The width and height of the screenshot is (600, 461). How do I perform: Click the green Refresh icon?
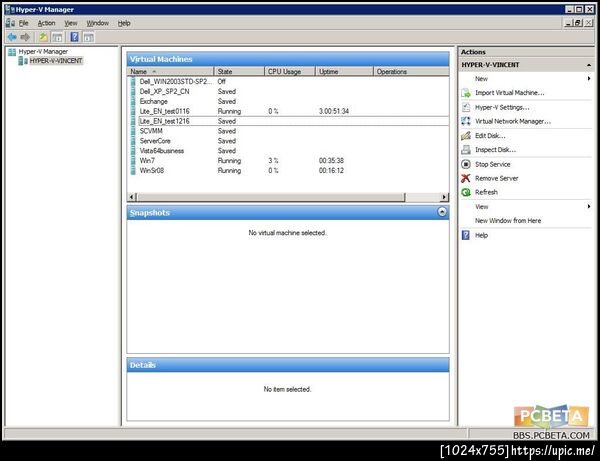tap(466, 192)
